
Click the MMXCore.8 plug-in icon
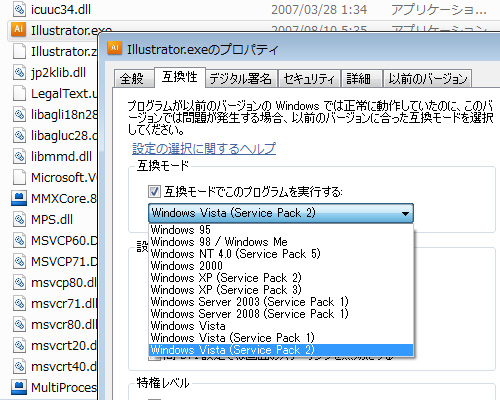point(19,198)
